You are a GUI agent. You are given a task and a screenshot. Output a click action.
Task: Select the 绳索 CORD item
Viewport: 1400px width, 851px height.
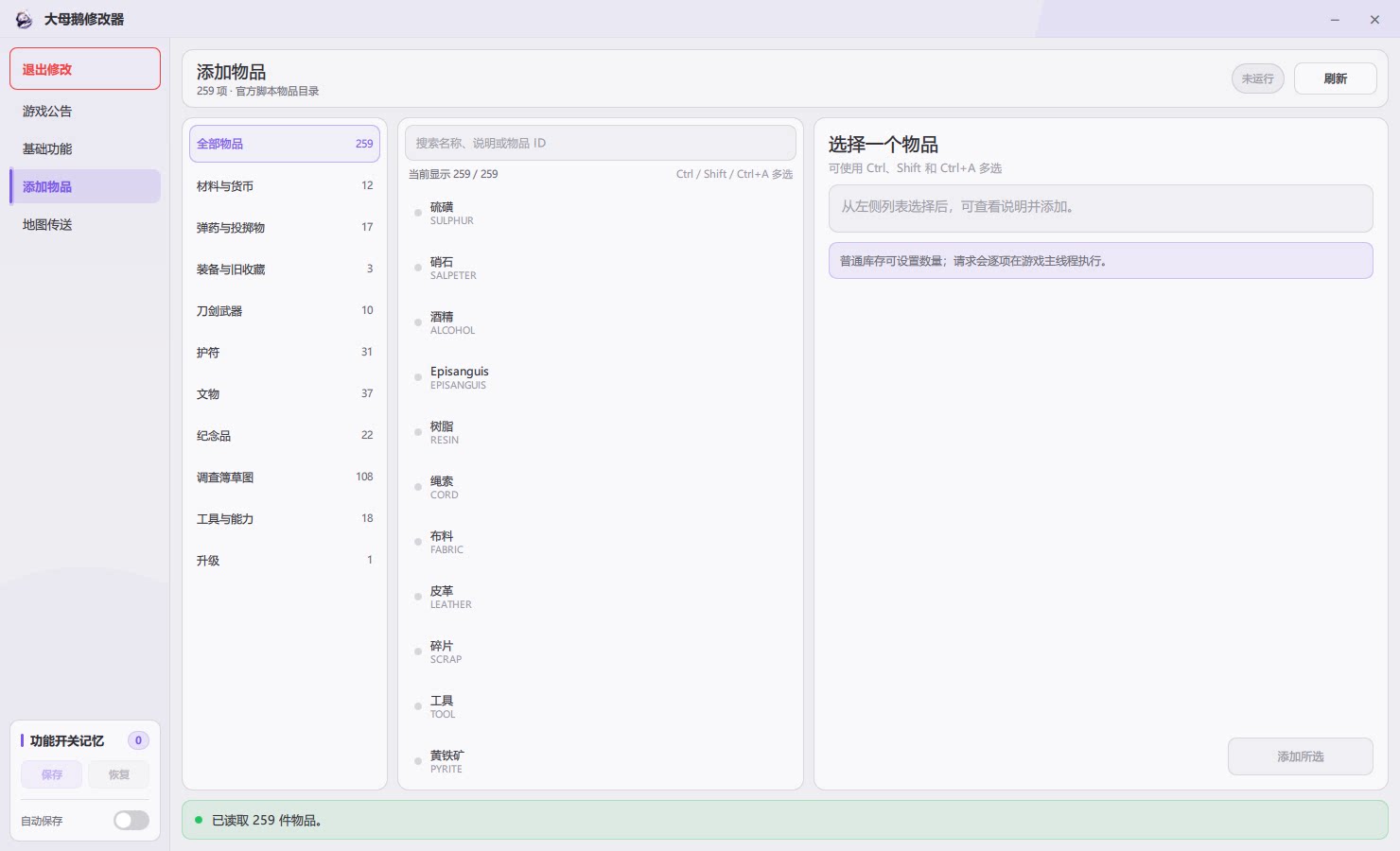(601, 487)
